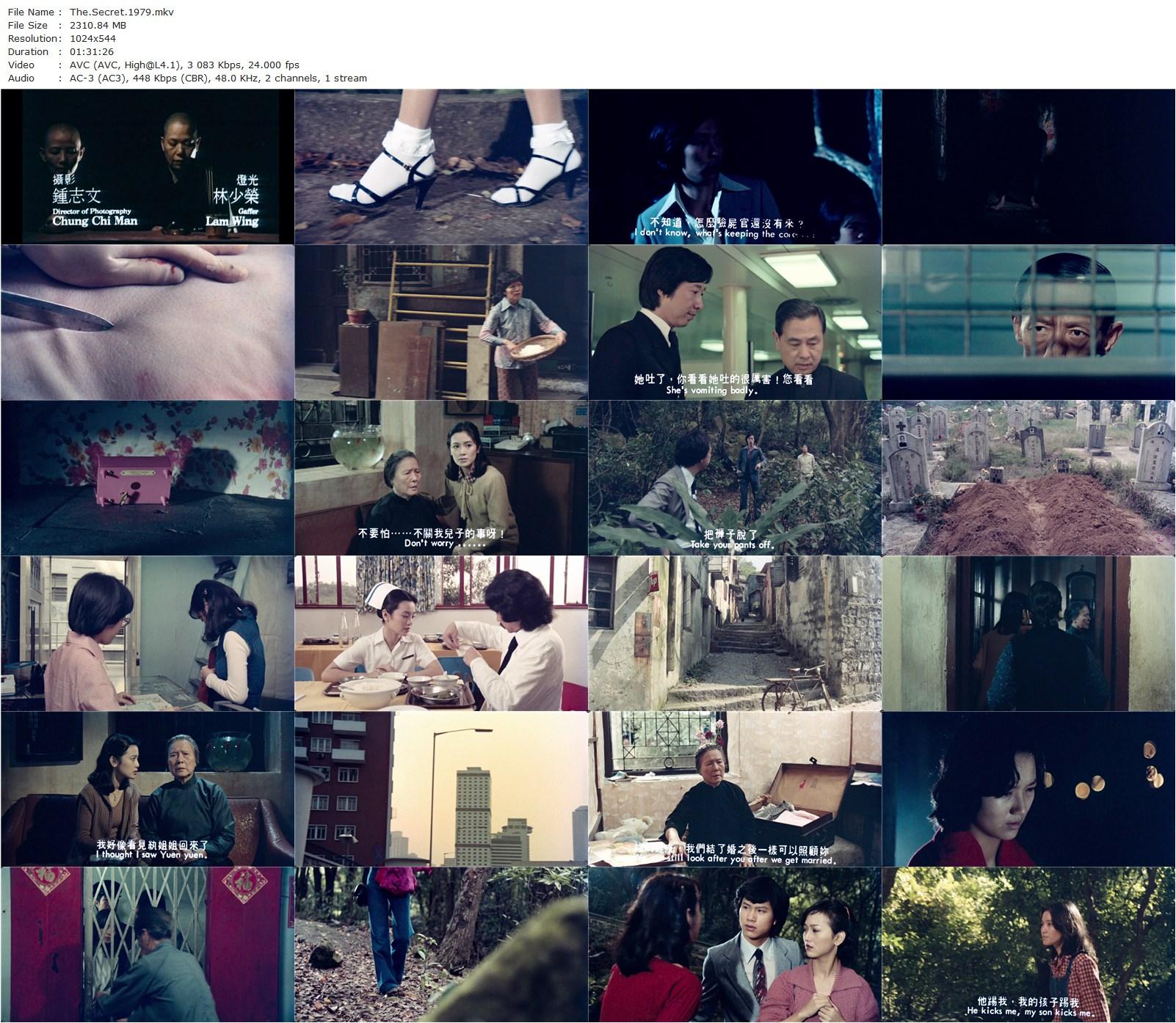The height and width of the screenshot is (1023, 1176).
Task: Click the man peering through window frame
Action: tap(1028, 322)
